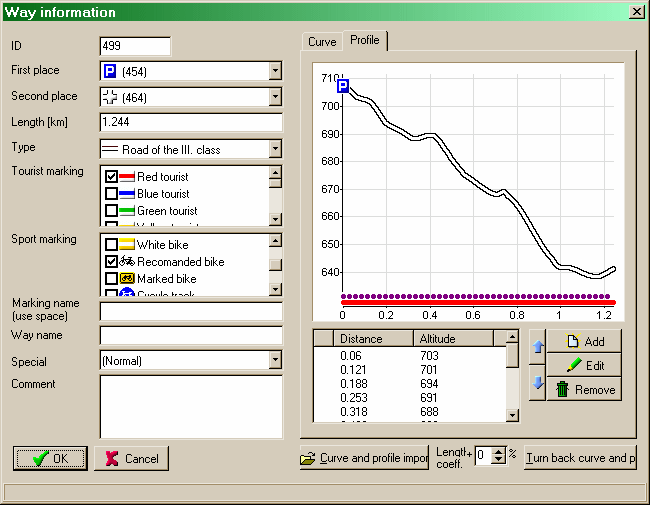Screen dimensions: 650x505
Task: Open the First place dropdown
Action: tap(275, 71)
